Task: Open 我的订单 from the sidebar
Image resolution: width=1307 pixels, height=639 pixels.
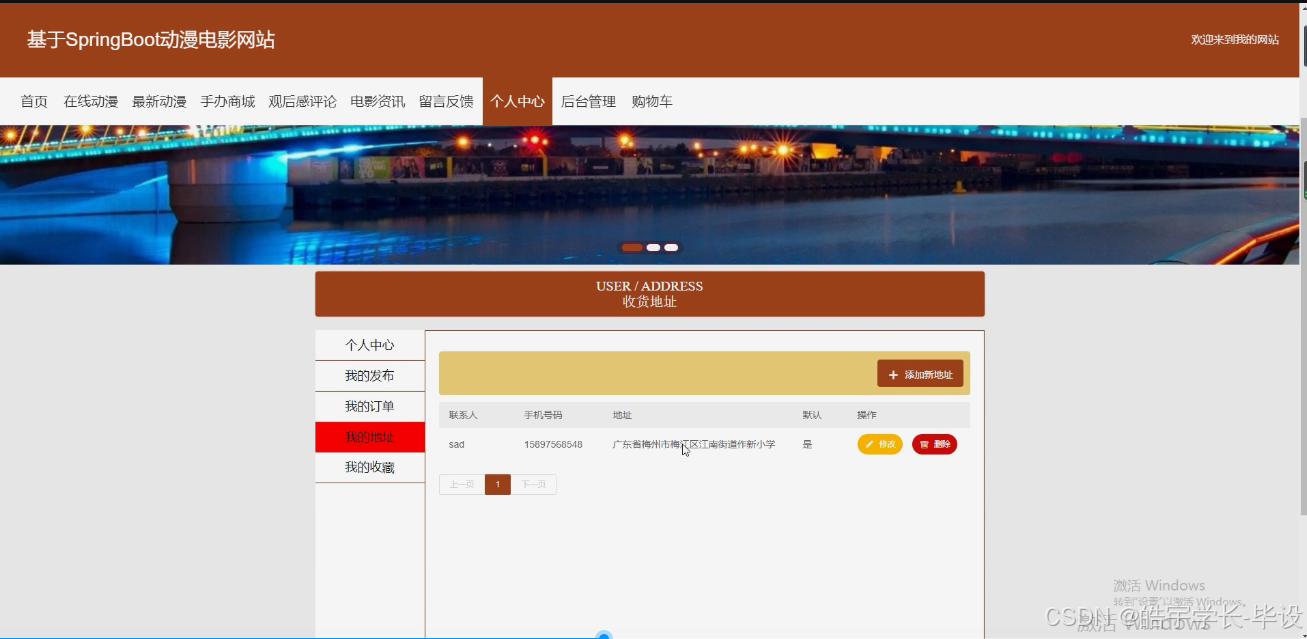Action: coord(370,406)
